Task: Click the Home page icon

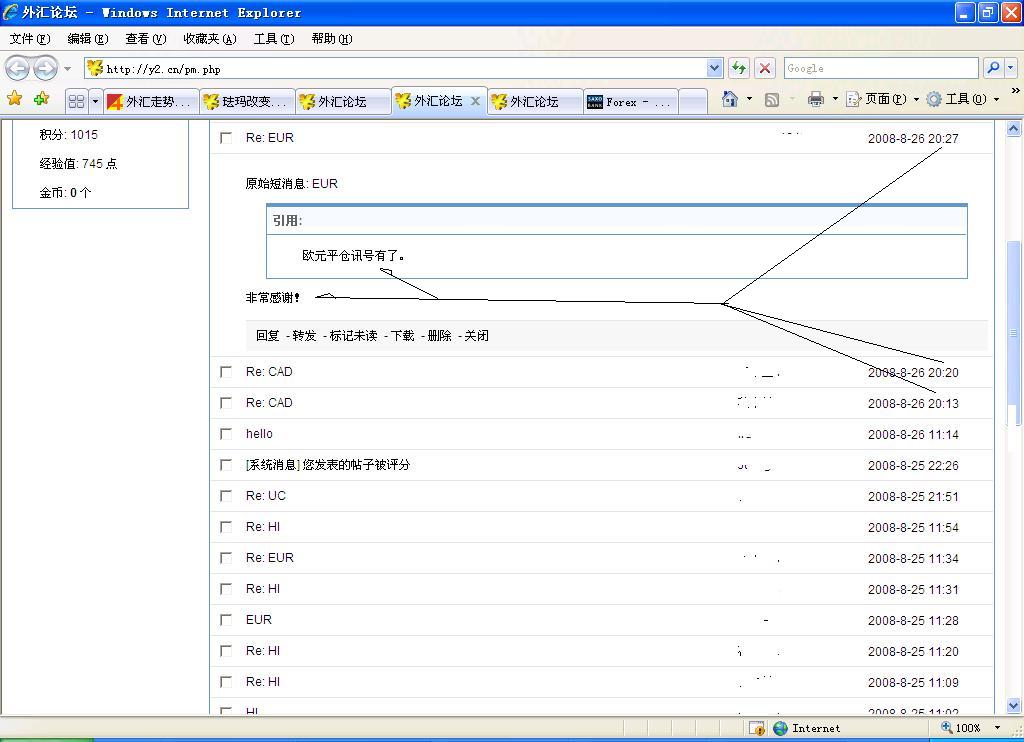Action: click(x=729, y=99)
